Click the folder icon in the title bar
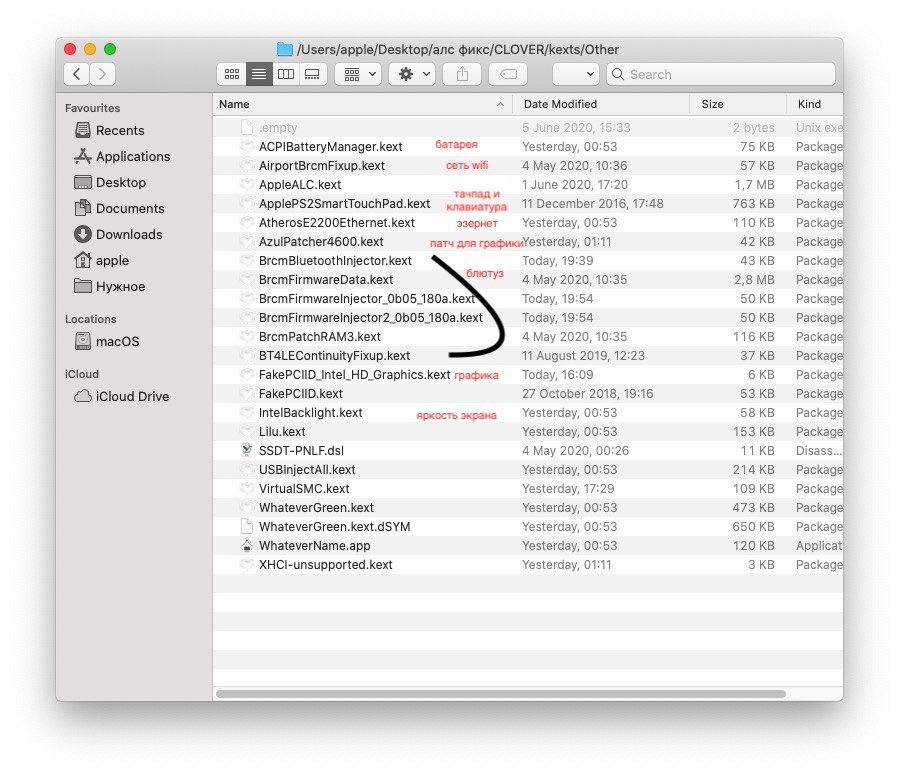 [x=284, y=49]
